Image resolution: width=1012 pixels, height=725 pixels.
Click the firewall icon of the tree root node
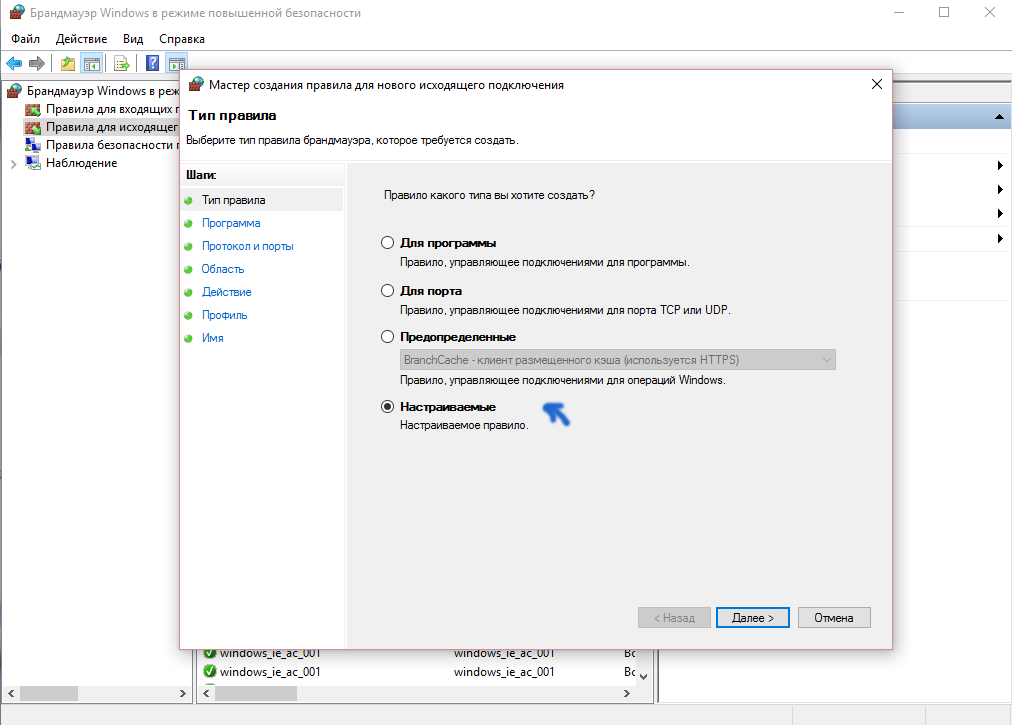click(x=14, y=91)
